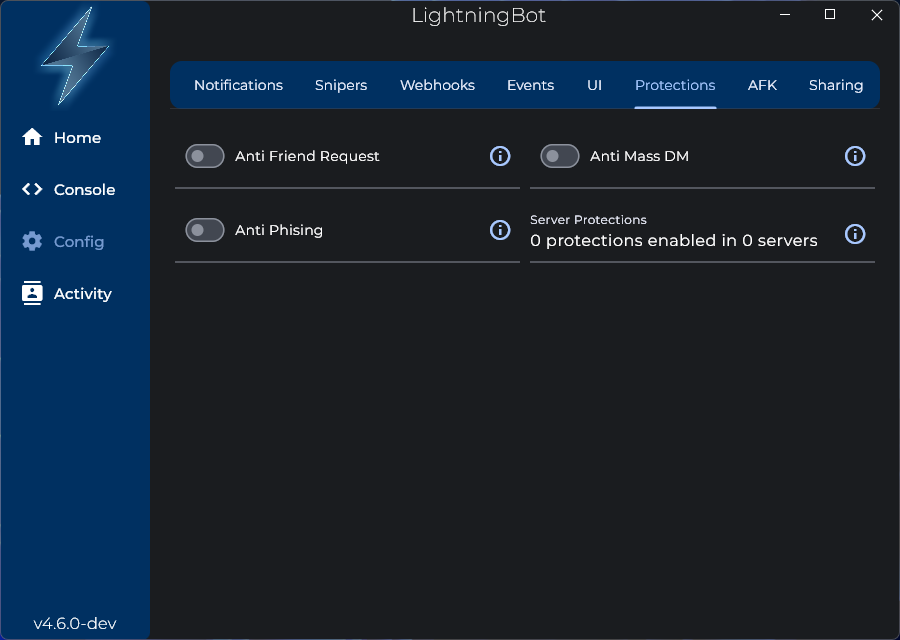This screenshot has height=640, width=900.
Task: Select the Webhooks tab
Action: click(437, 85)
